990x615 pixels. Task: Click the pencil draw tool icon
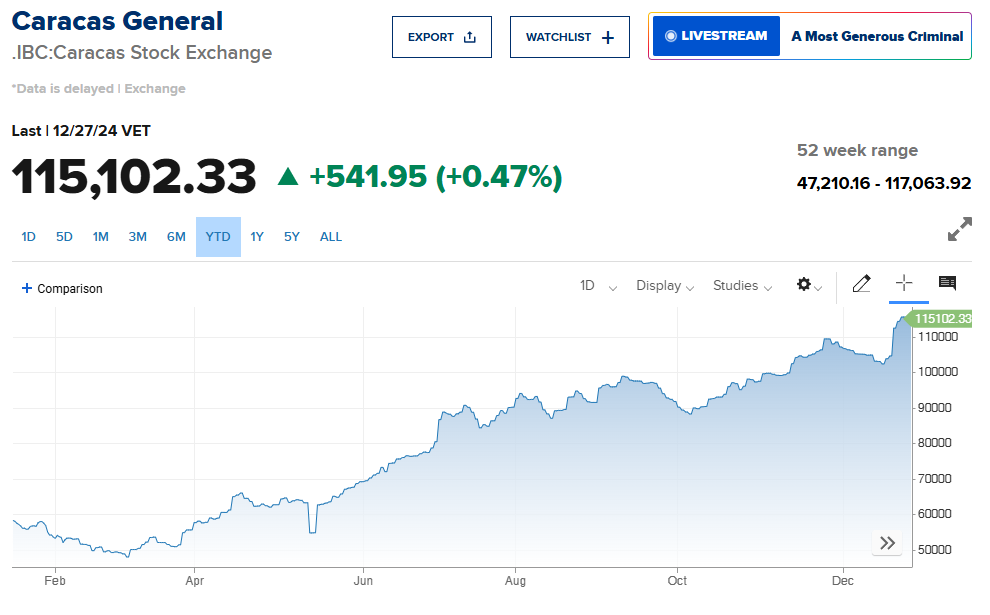[861, 285]
